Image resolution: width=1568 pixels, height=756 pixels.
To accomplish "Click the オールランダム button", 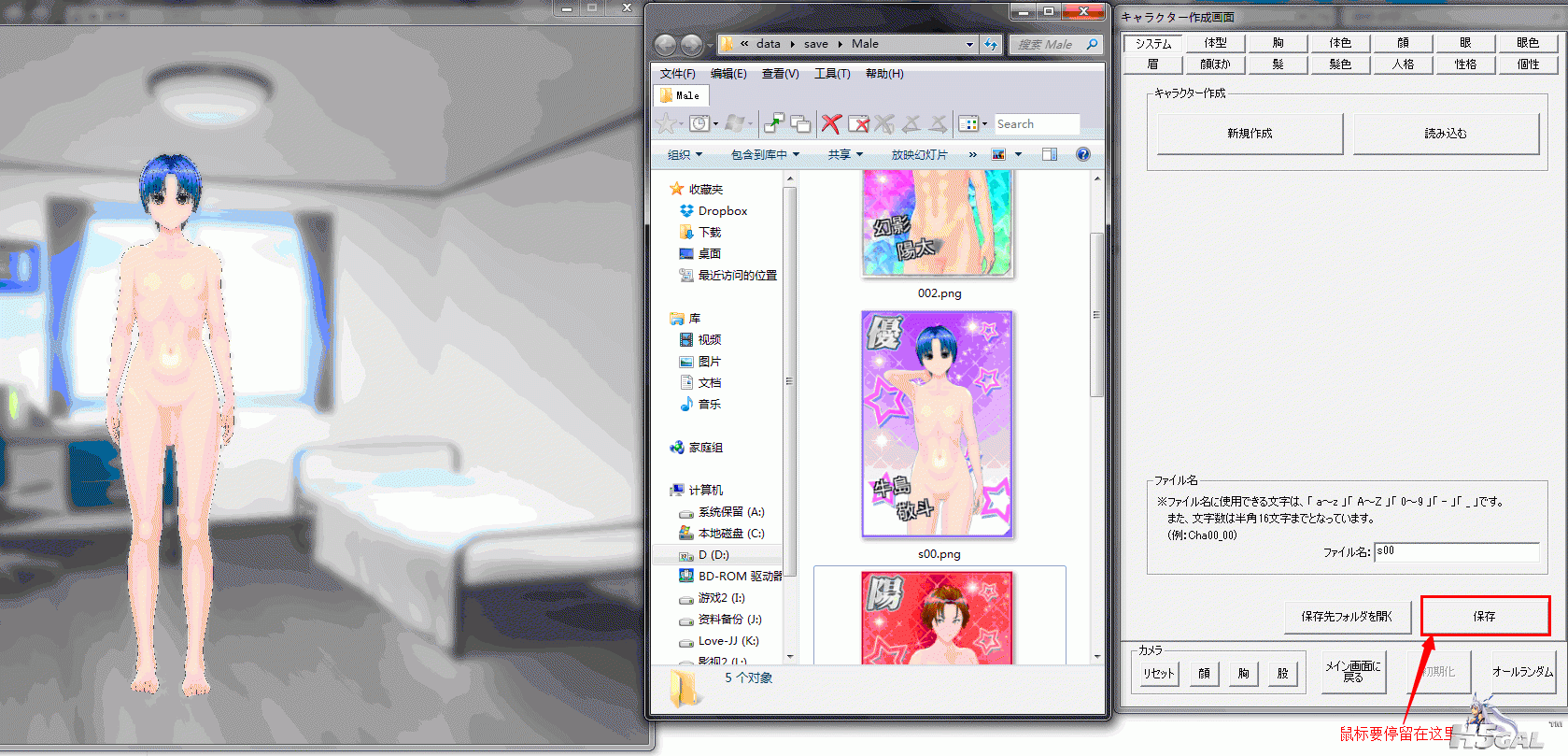I will (1522, 672).
